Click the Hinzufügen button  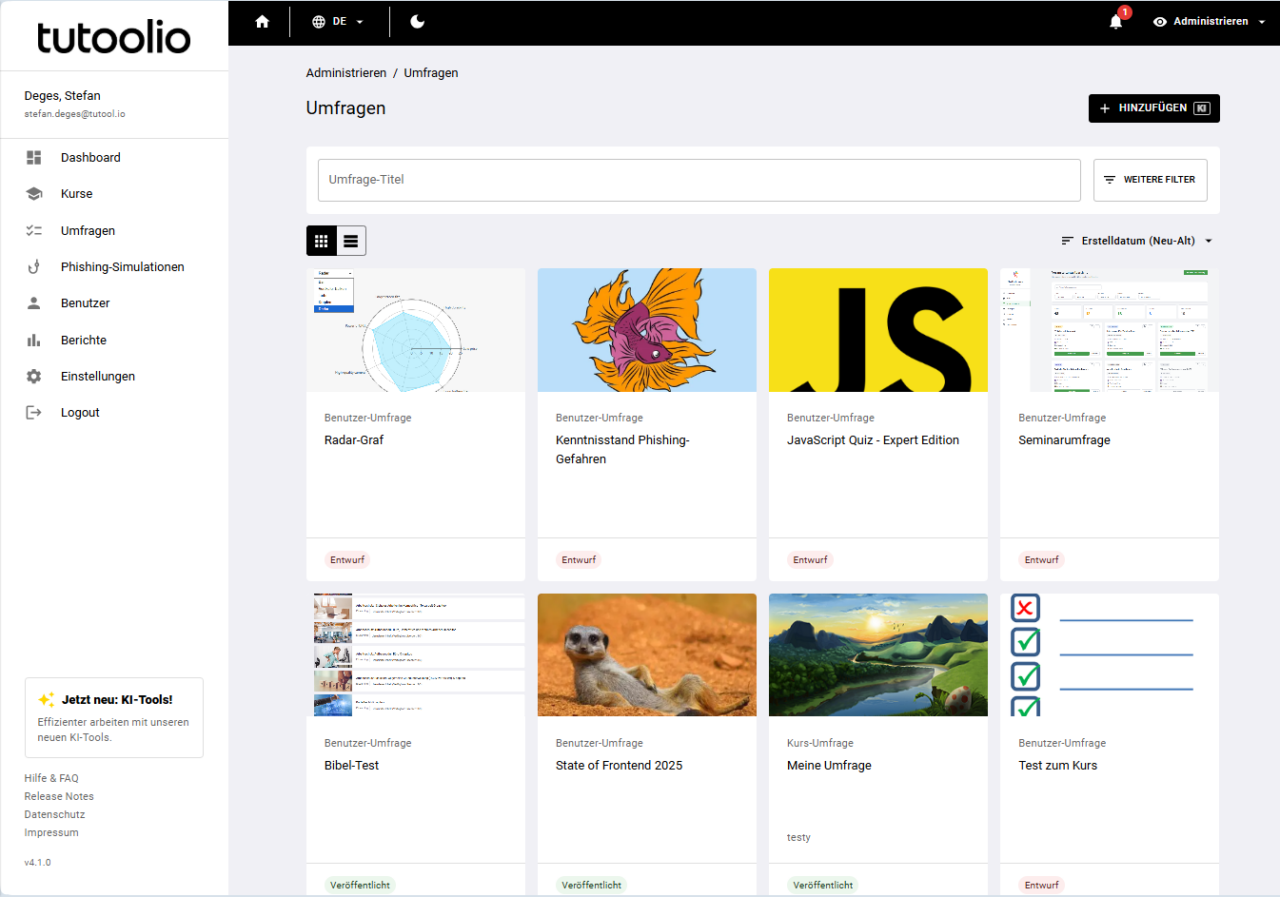pyautogui.click(x=1153, y=108)
